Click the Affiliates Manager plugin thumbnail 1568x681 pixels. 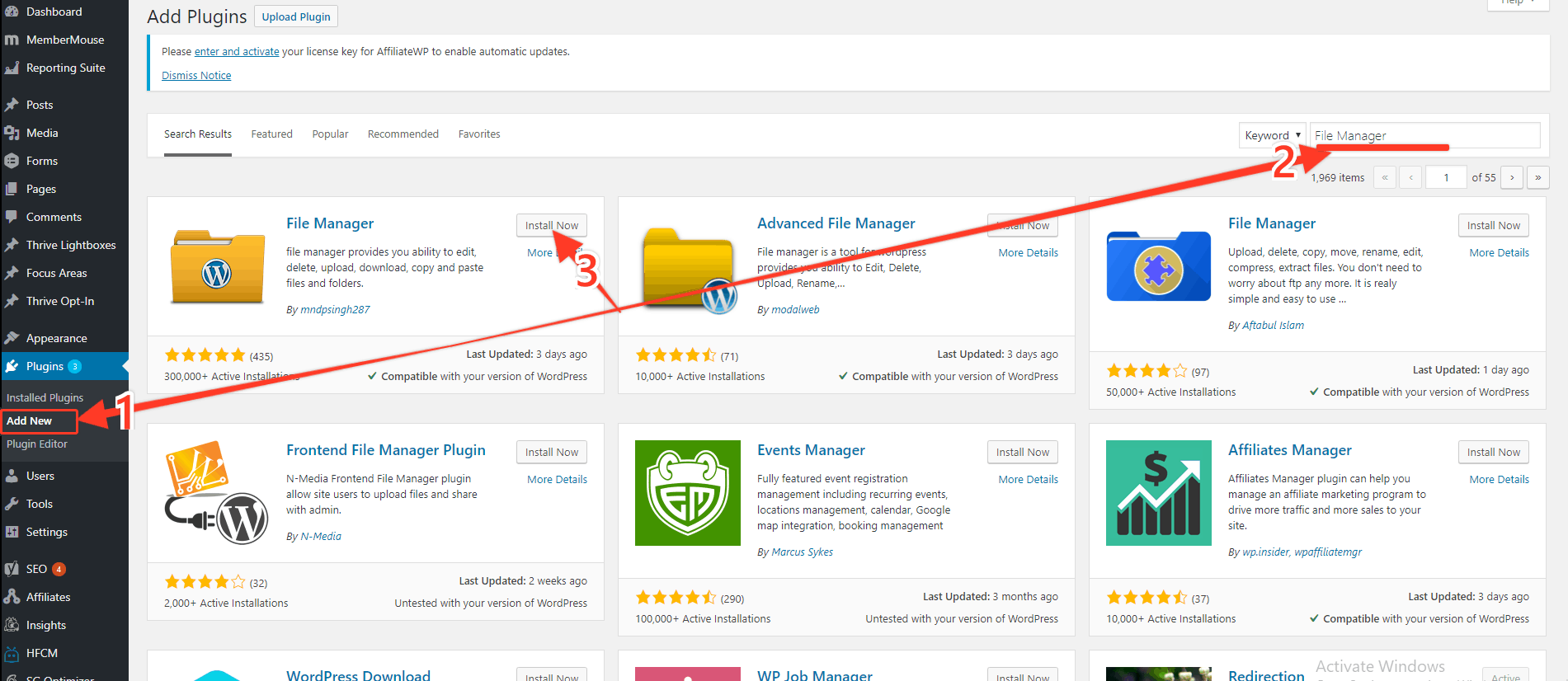tap(1159, 493)
